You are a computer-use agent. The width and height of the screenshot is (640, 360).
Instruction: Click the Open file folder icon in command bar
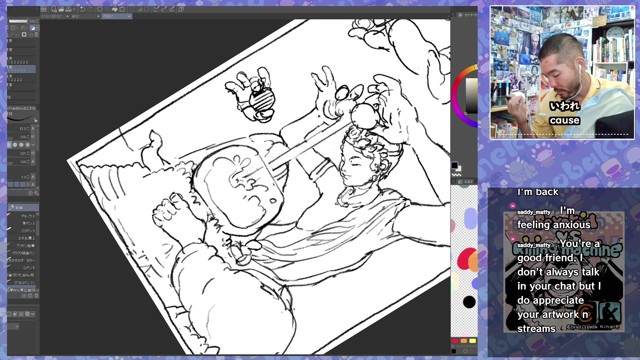coord(61,9)
